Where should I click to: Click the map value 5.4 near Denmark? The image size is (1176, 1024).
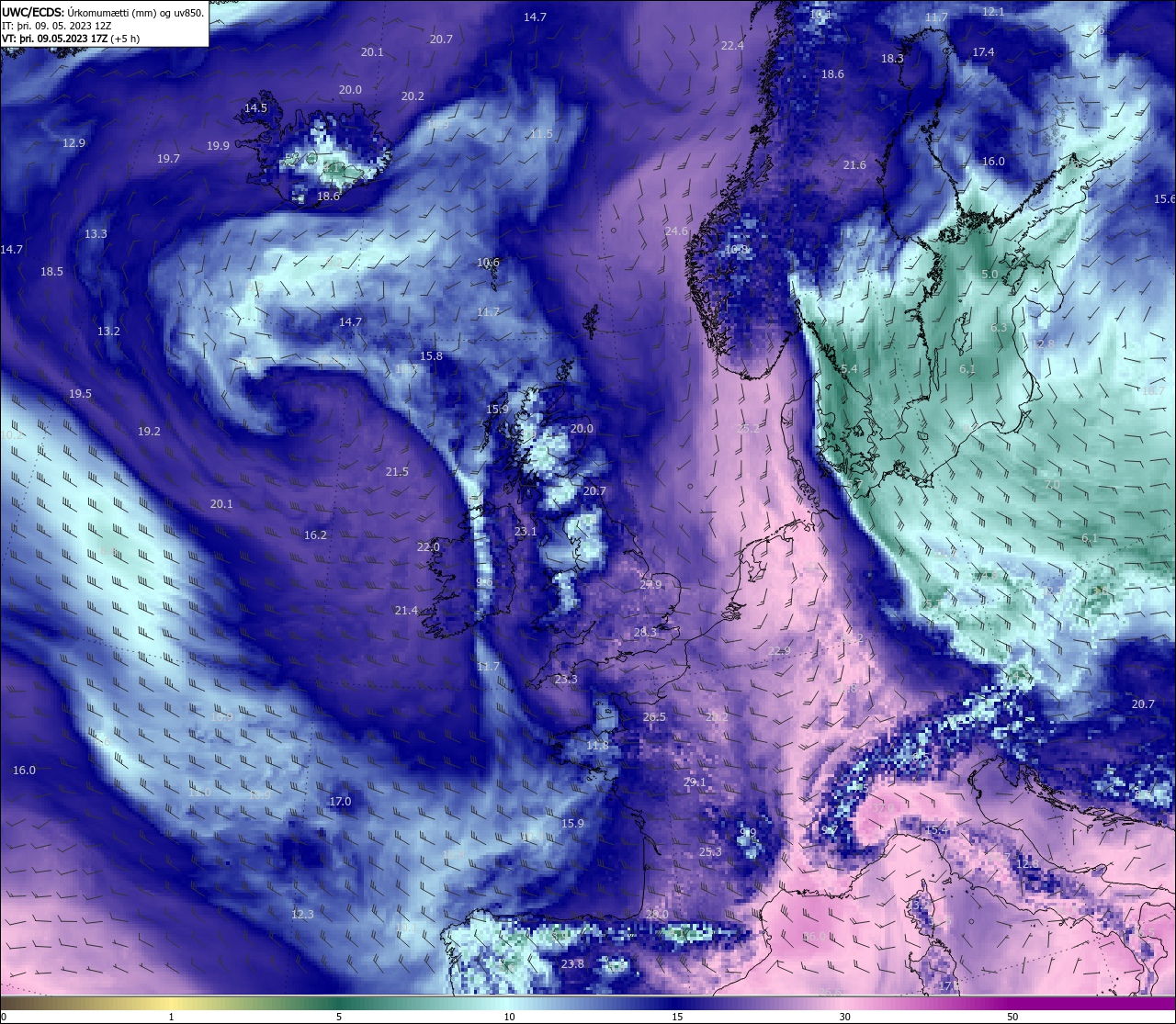[x=849, y=369]
